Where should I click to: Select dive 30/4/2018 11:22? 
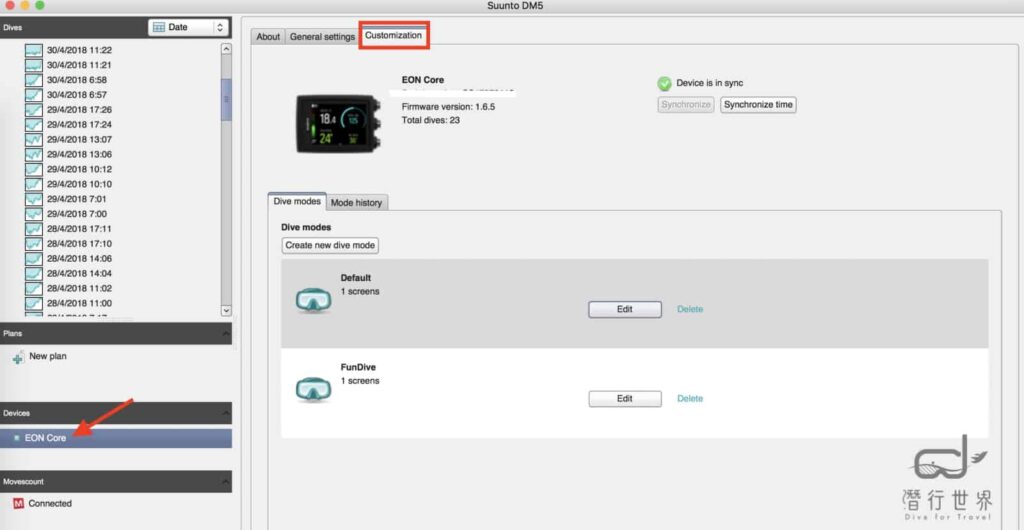[x=79, y=50]
